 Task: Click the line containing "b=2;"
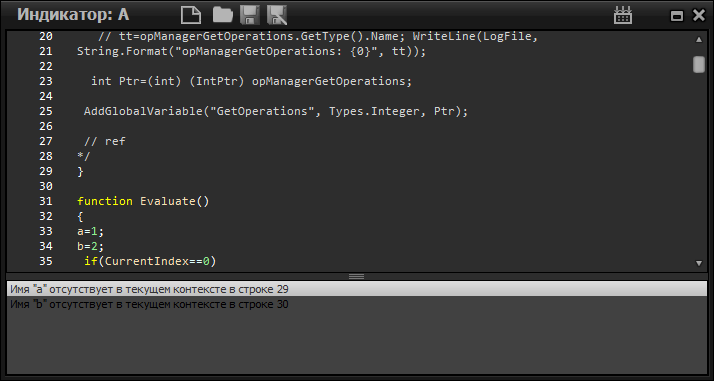91,246
